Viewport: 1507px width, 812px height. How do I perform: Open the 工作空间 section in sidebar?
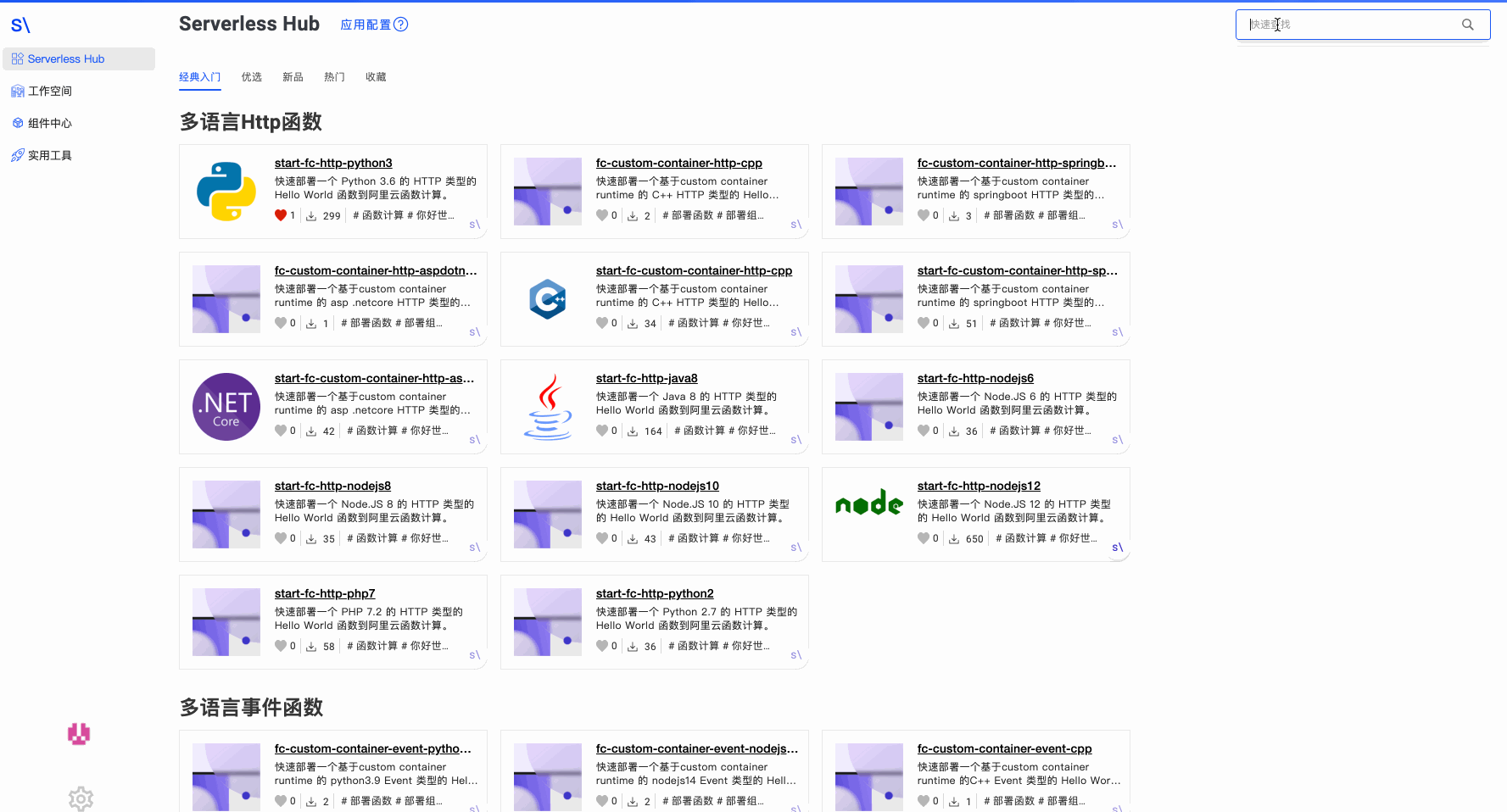pyautogui.click(x=49, y=91)
